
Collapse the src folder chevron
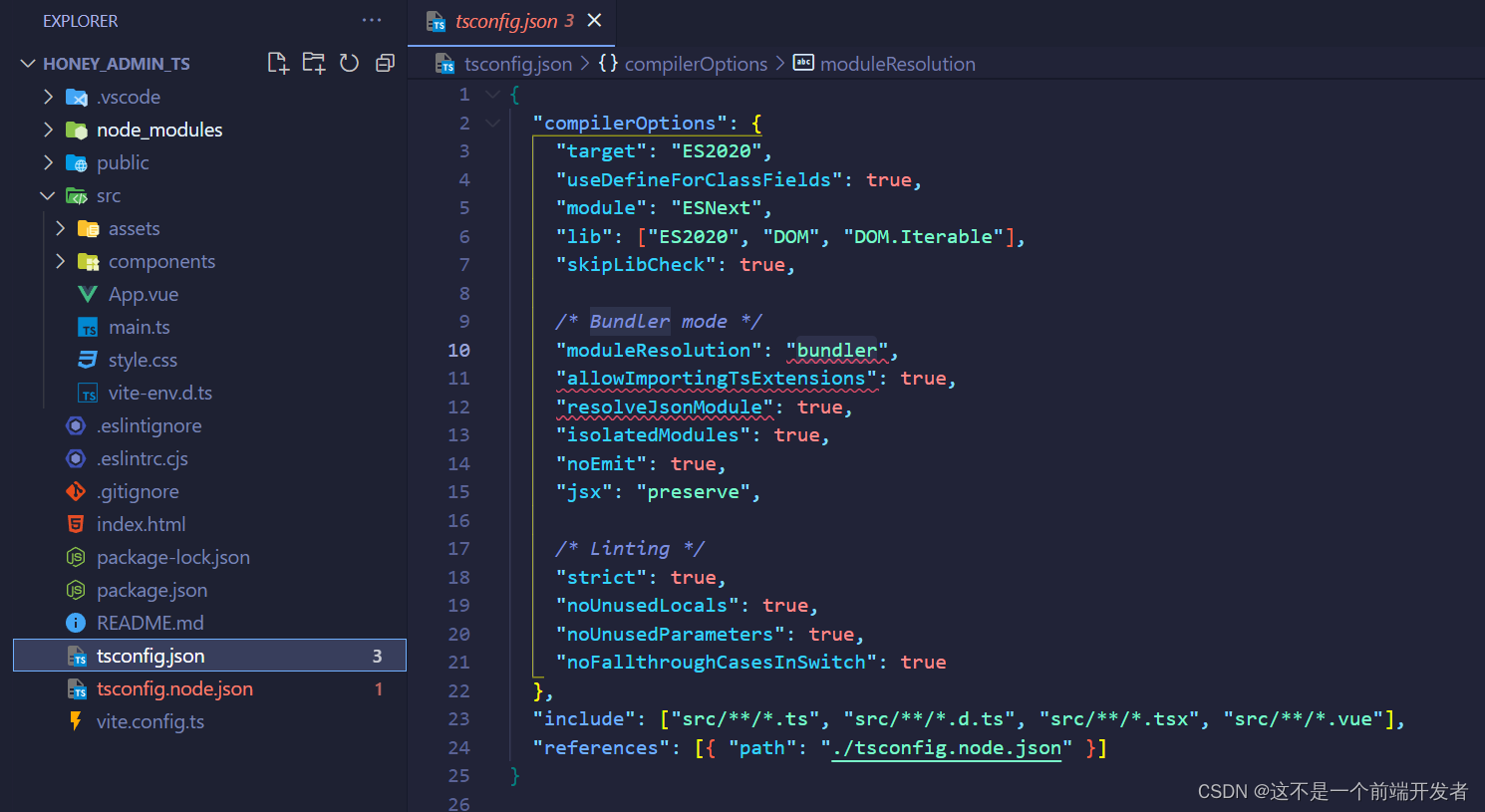pos(48,195)
